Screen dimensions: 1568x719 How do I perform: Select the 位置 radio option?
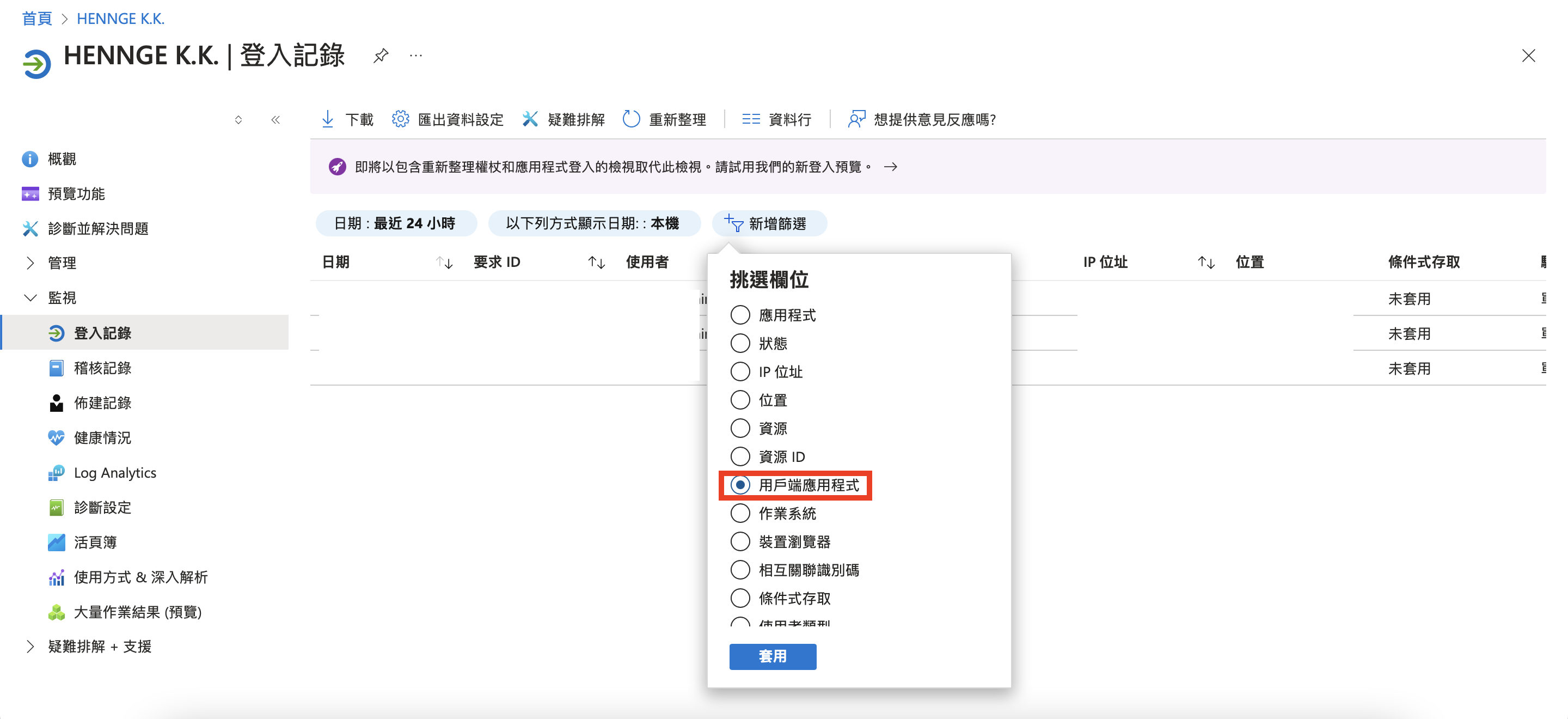pos(739,400)
